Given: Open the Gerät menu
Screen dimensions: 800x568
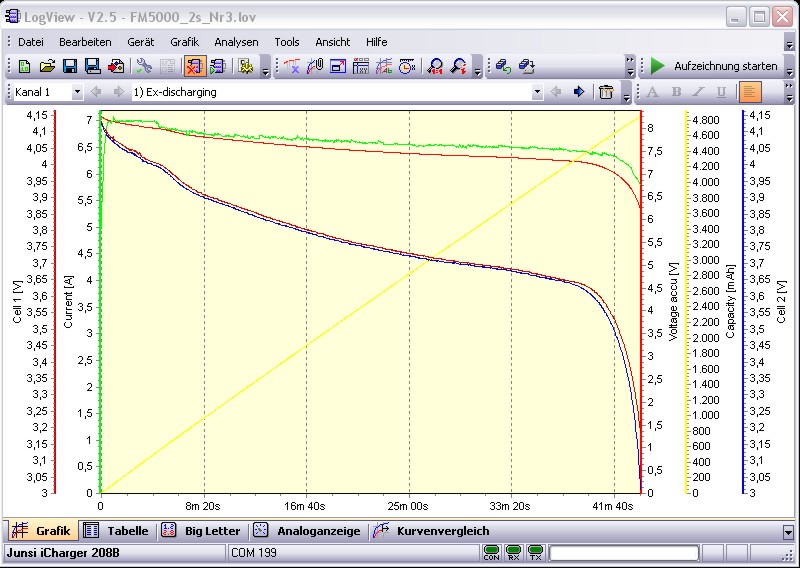Looking at the screenshot, I should (x=141, y=42).
